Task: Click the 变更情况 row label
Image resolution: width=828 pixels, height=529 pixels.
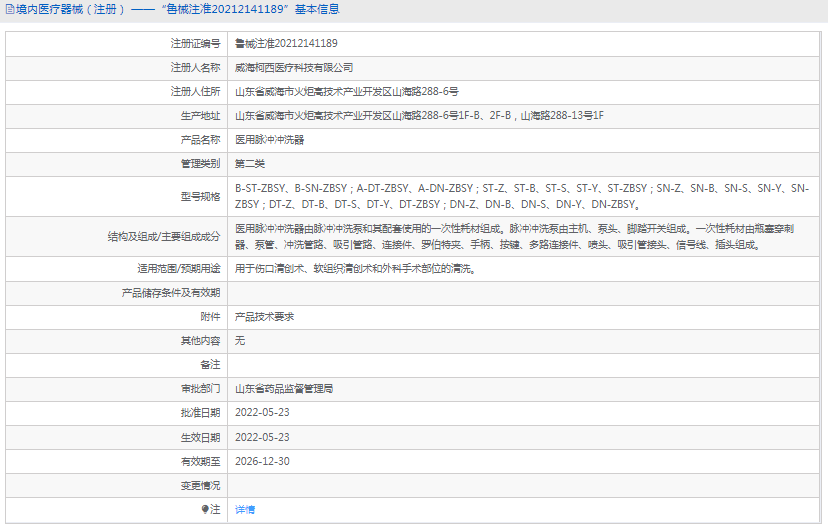Action: (201, 486)
